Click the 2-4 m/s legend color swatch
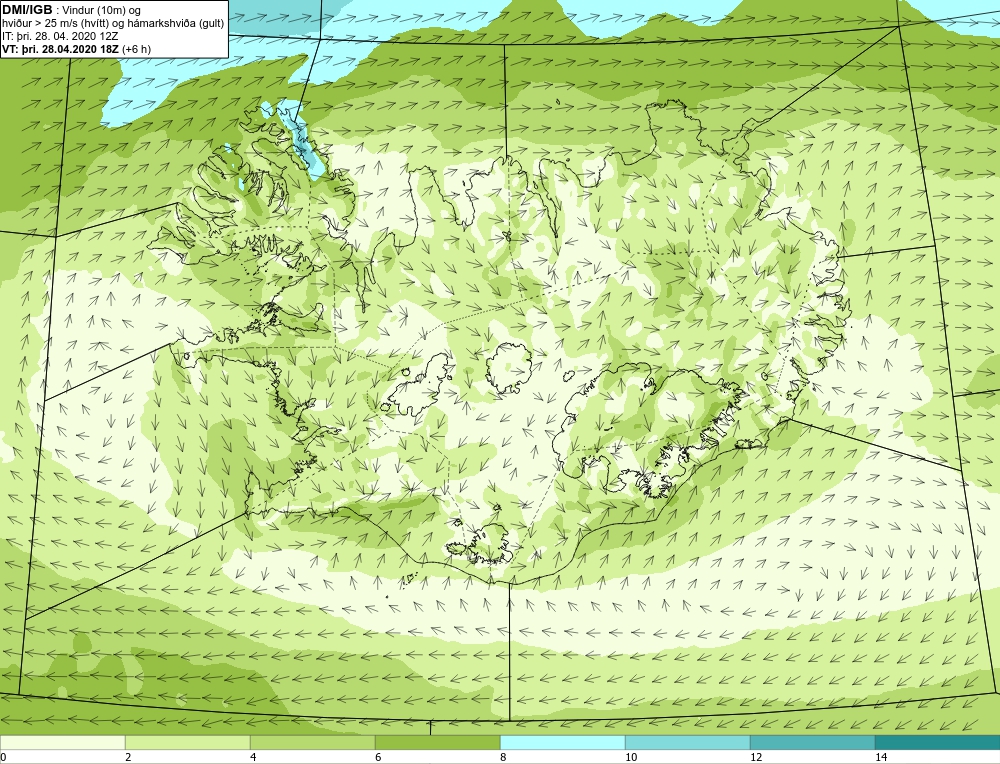The width and height of the screenshot is (1000, 764). coord(188,742)
